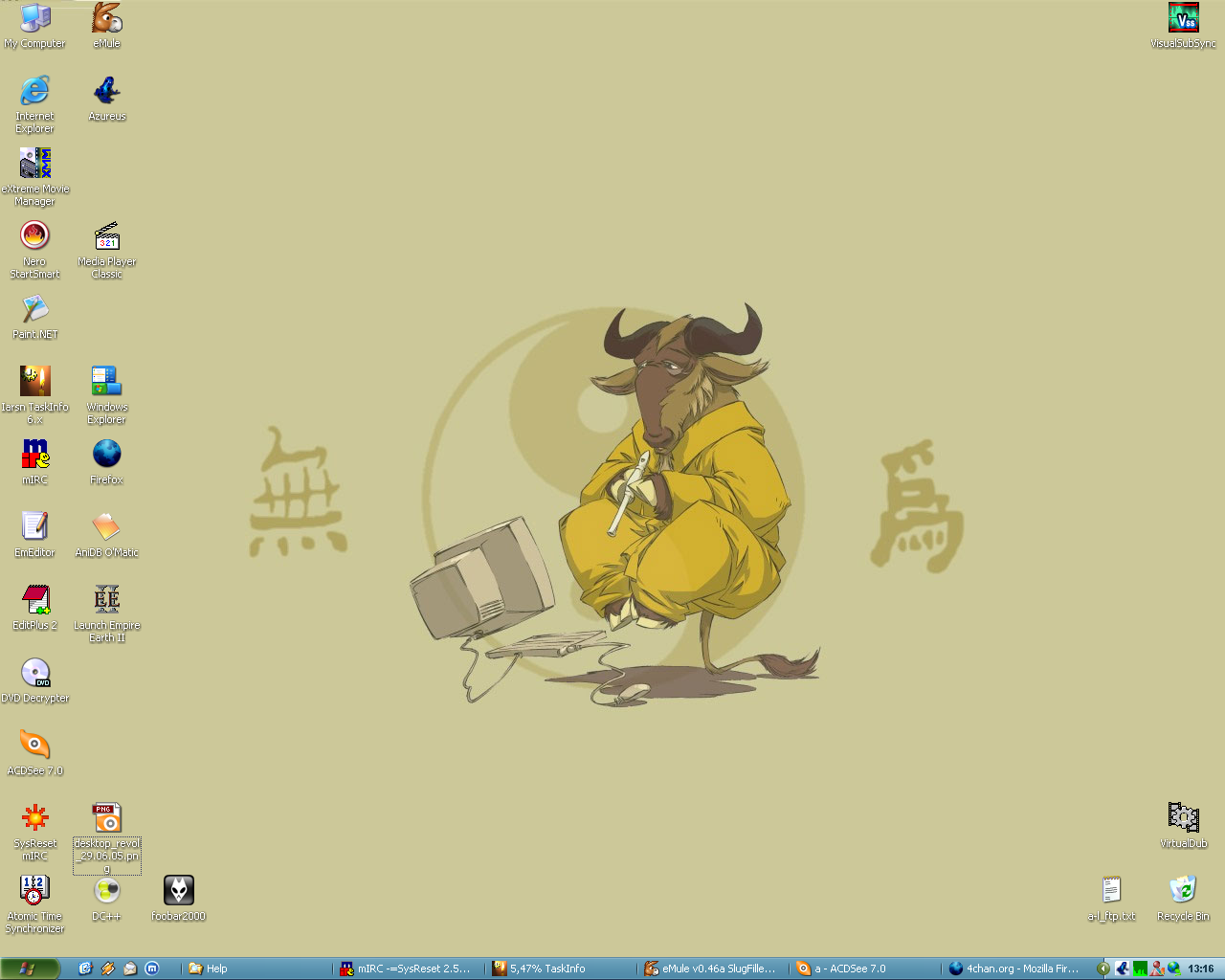Image resolution: width=1225 pixels, height=980 pixels.
Task: Click the Azureus frog tray icon
Action: 1123,969
